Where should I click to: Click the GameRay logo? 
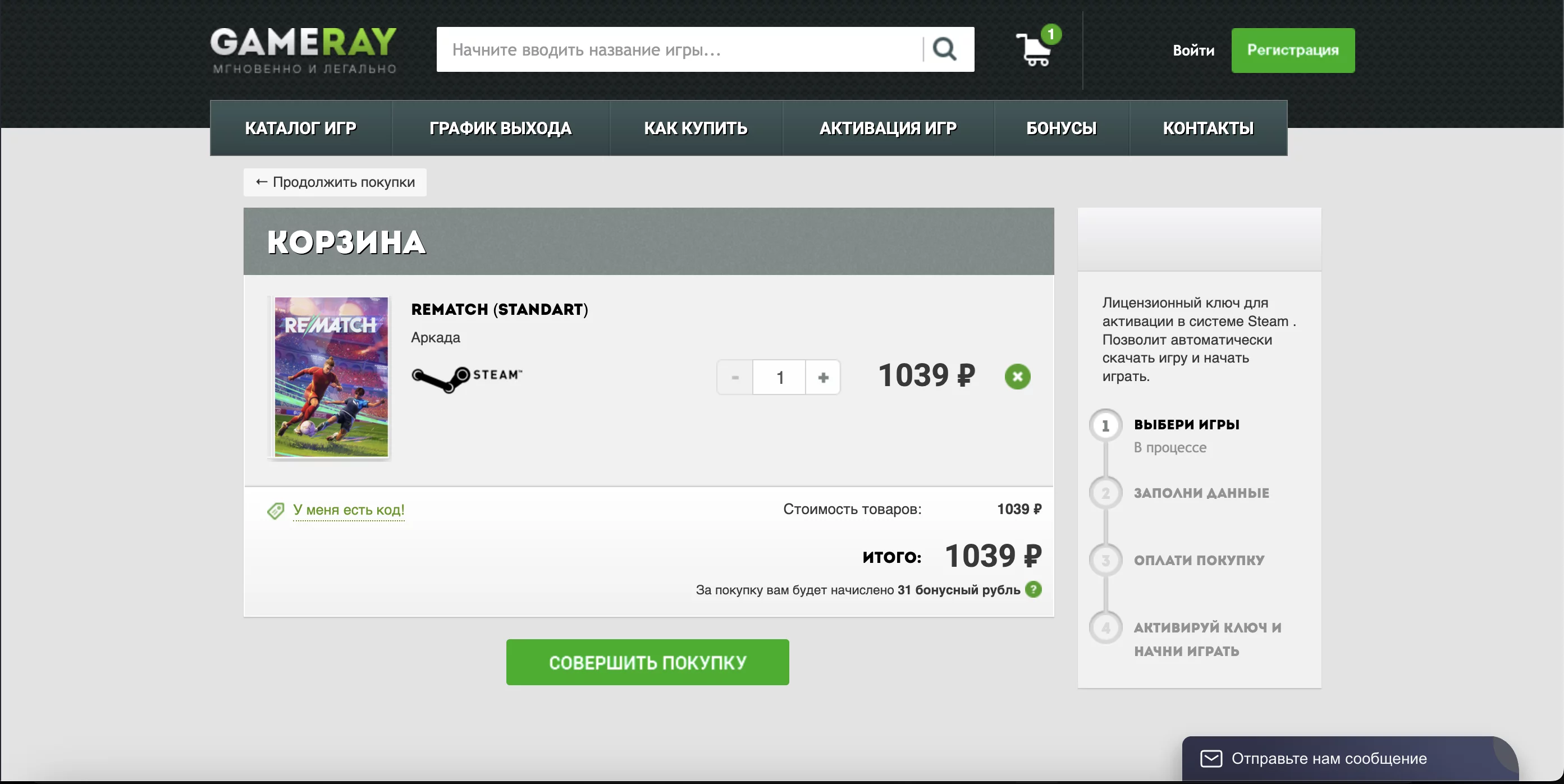point(304,50)
